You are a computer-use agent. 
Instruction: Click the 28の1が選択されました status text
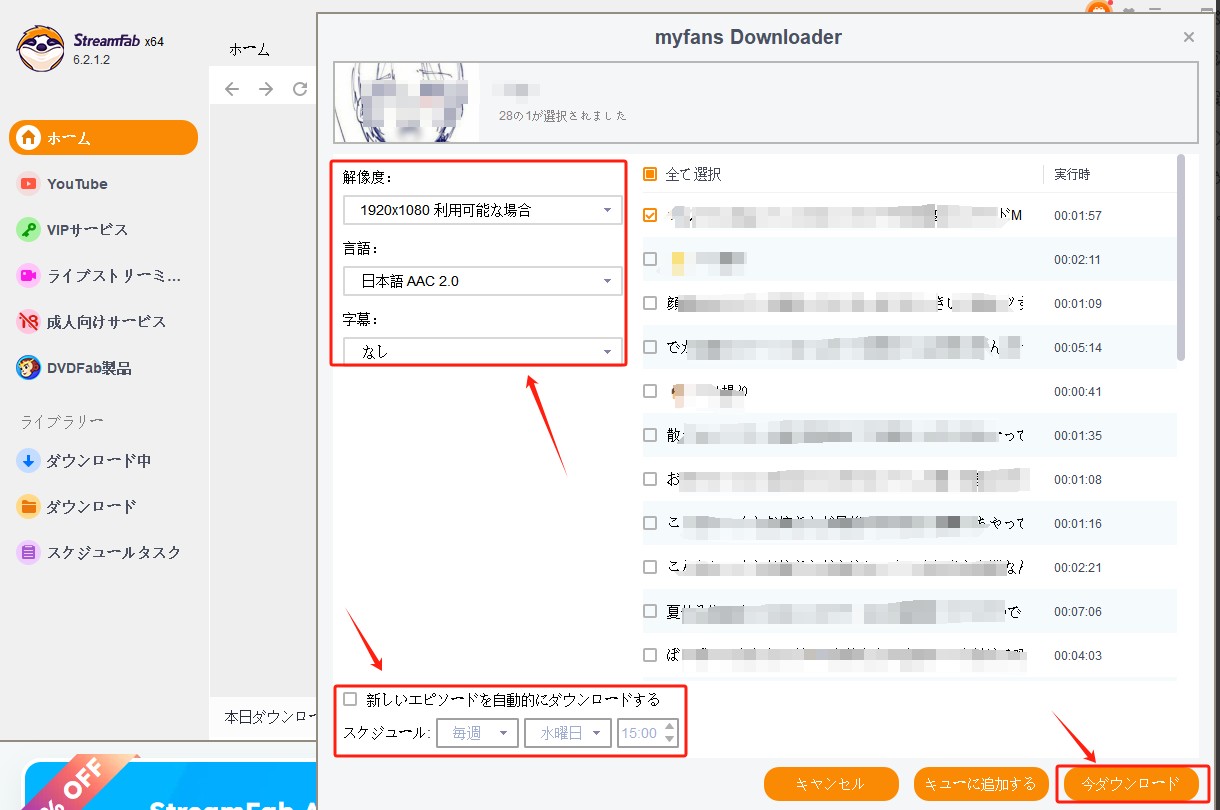(563, 116)
